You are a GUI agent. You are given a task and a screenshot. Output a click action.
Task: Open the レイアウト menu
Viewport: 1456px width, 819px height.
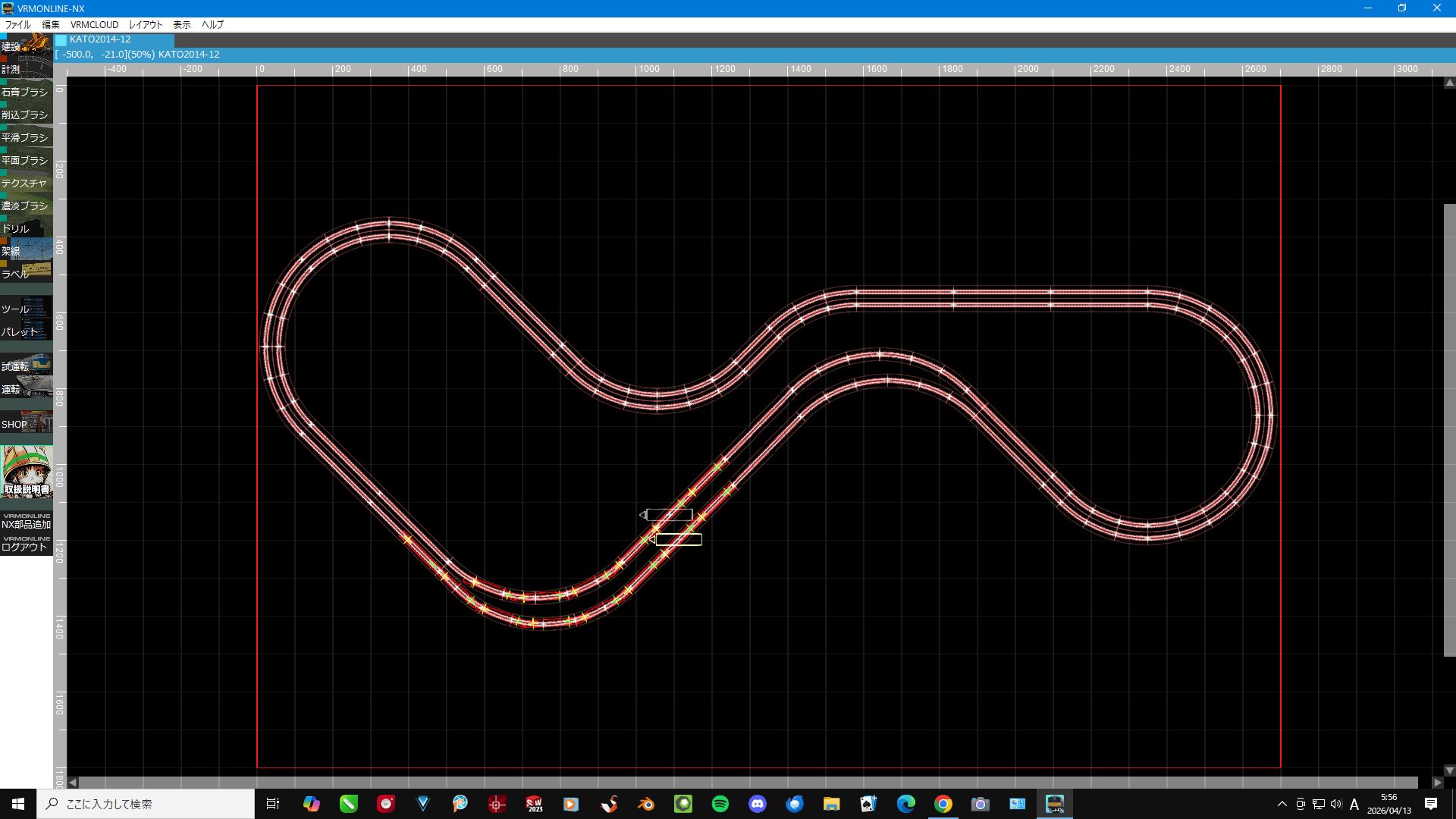146,24
